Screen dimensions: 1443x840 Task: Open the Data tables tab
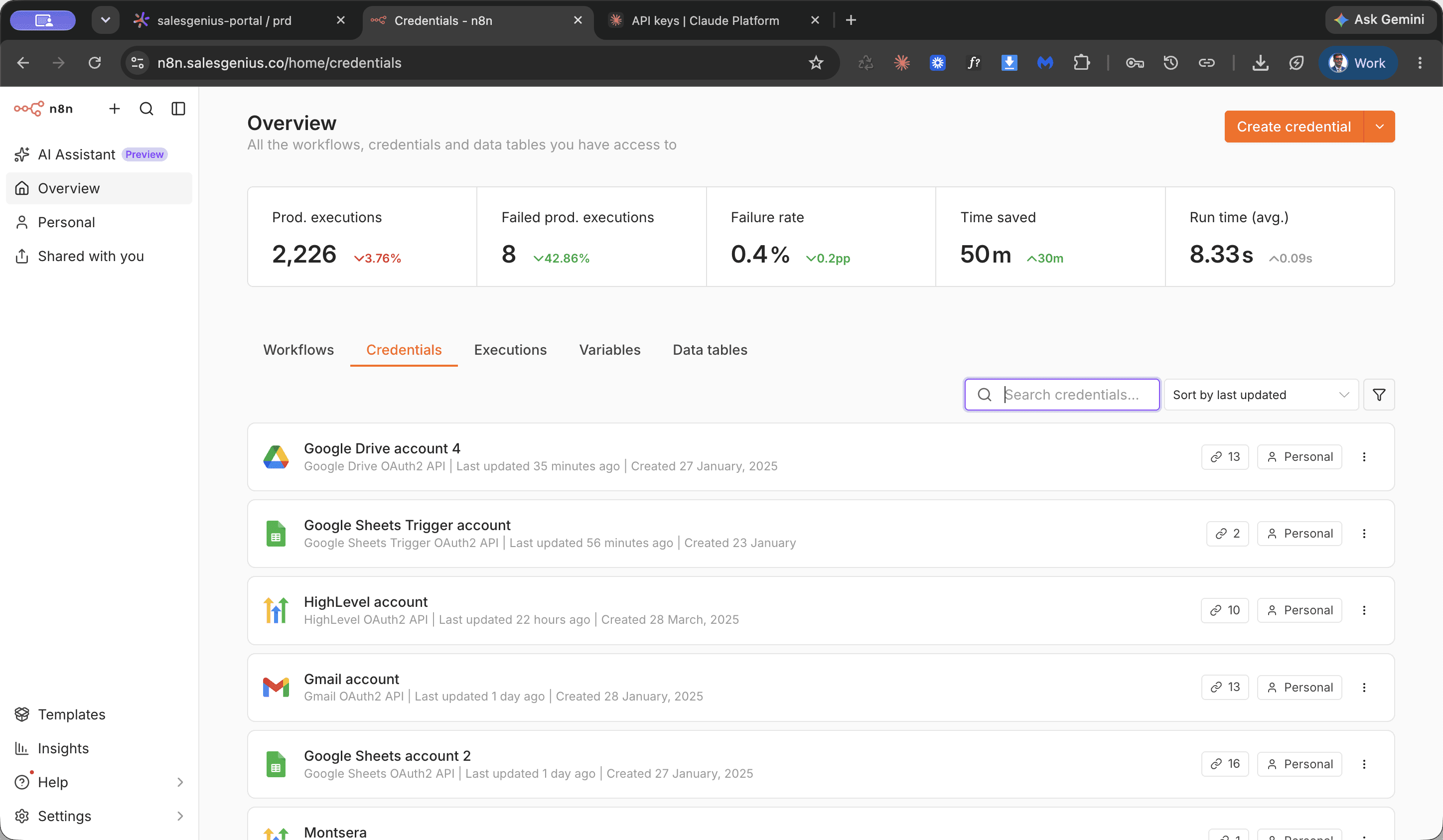click(x=710, y=350)
